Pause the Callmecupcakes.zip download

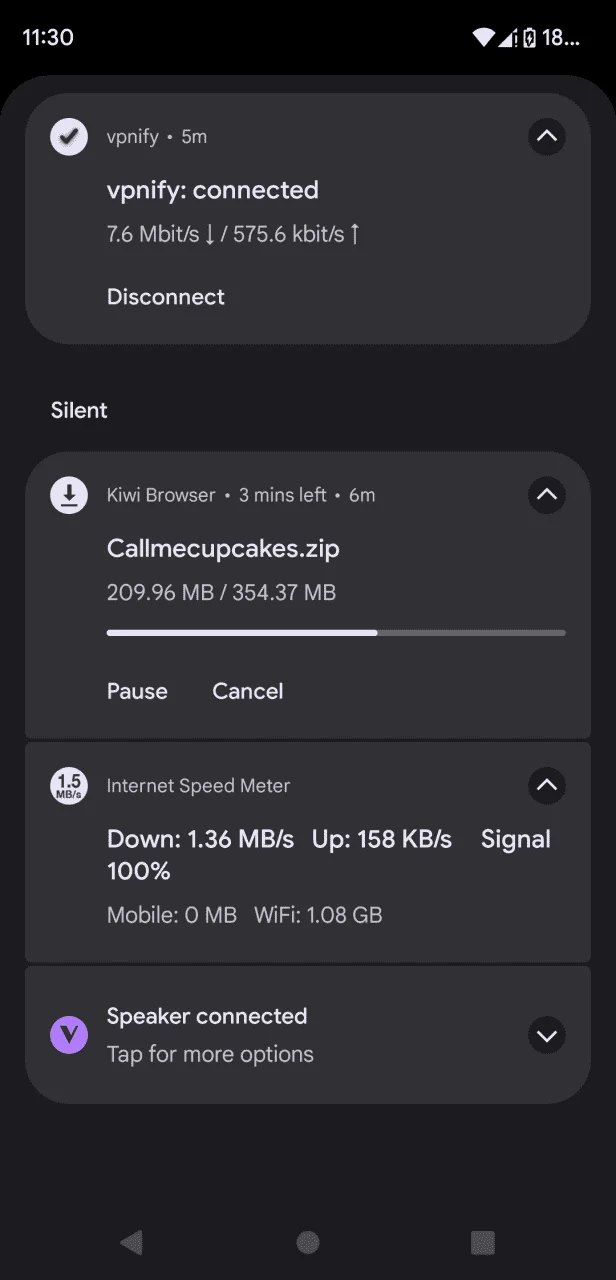point(137,692)
